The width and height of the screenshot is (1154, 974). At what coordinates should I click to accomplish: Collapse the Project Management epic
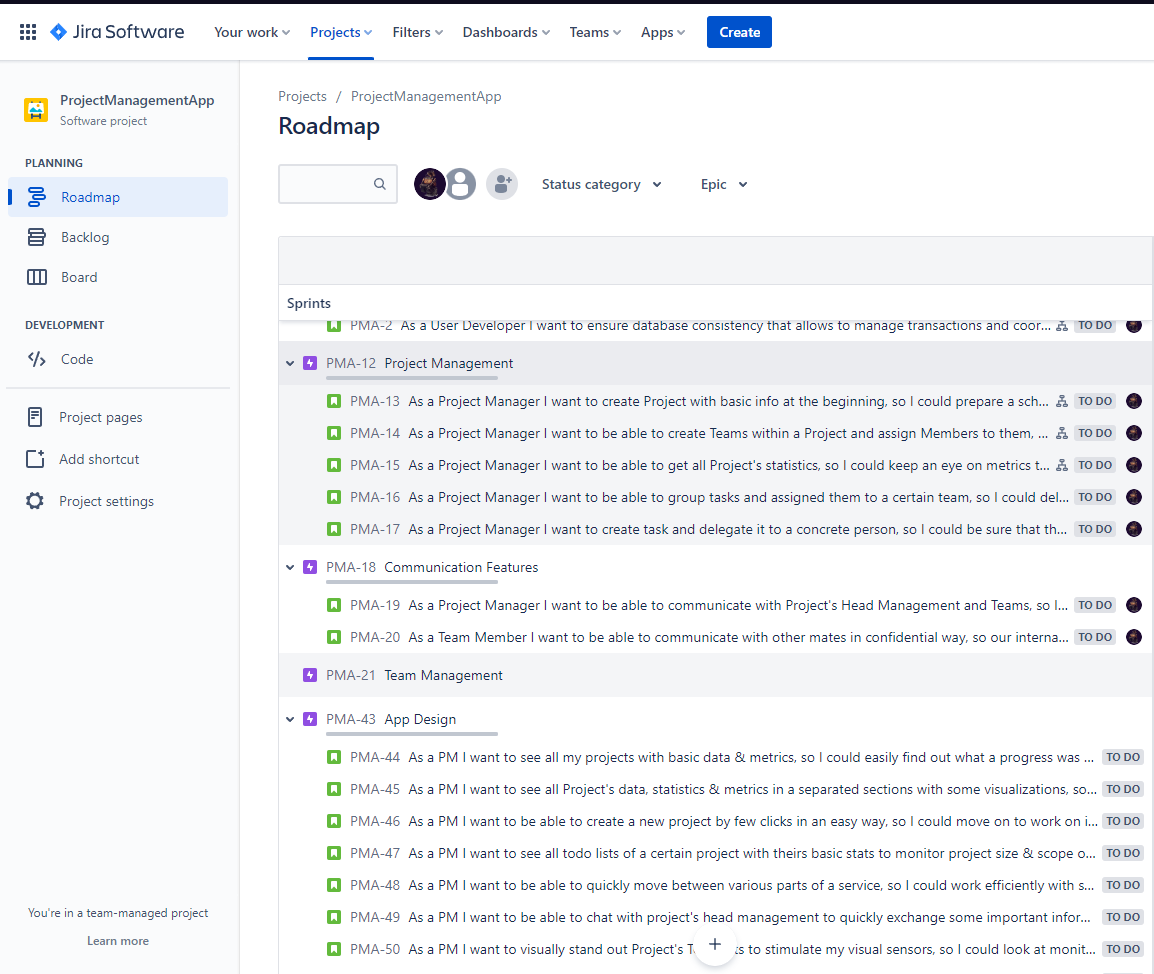pos(289,363)
